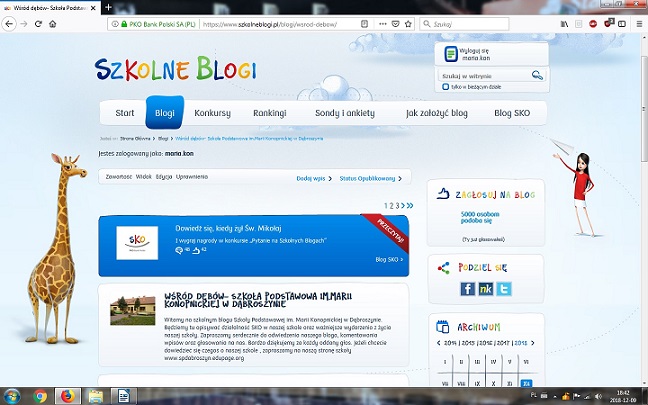648x405 pixels.
Task: Show earlier years with archive left arrow
Action: [x=439, y=343]
